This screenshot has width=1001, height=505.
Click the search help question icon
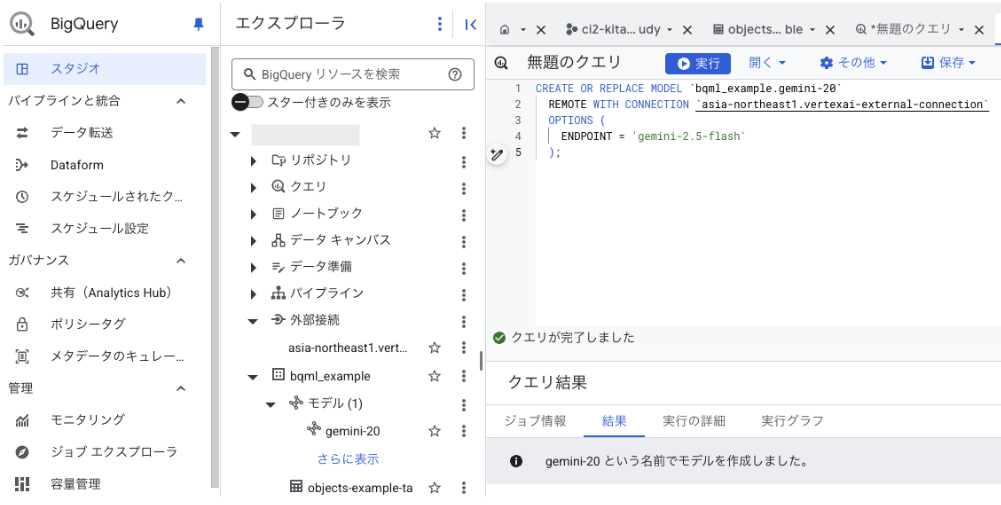tap(455, 75)
